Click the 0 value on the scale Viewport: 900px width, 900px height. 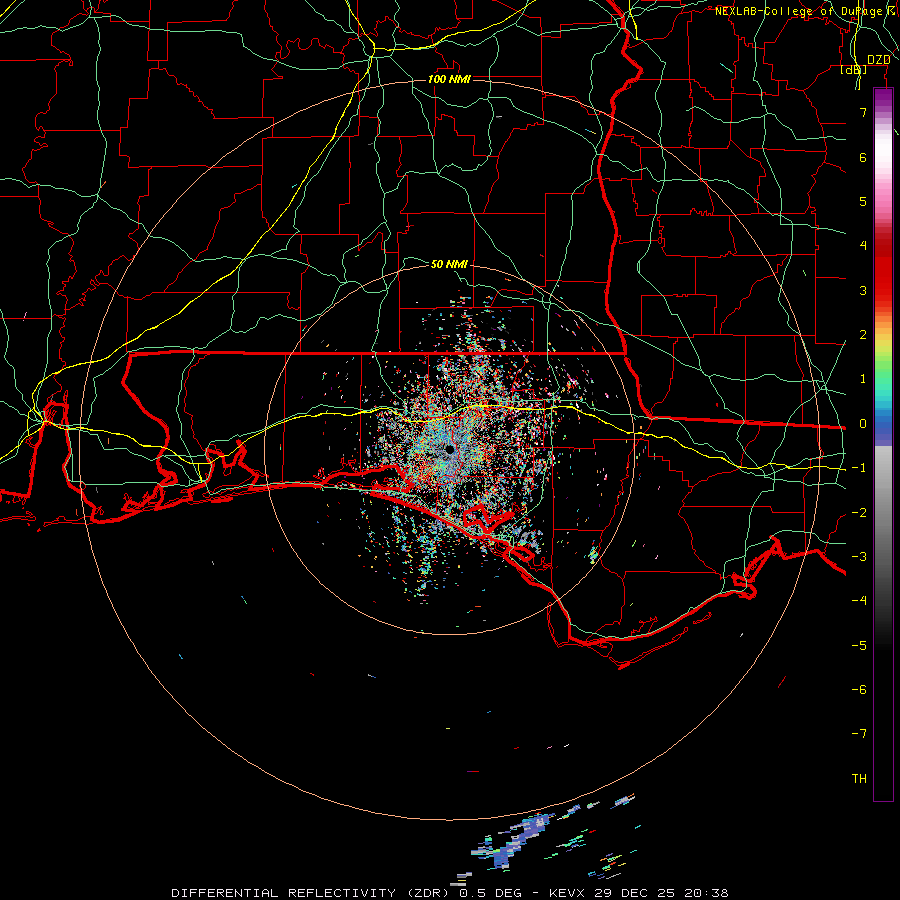point(863,424)
